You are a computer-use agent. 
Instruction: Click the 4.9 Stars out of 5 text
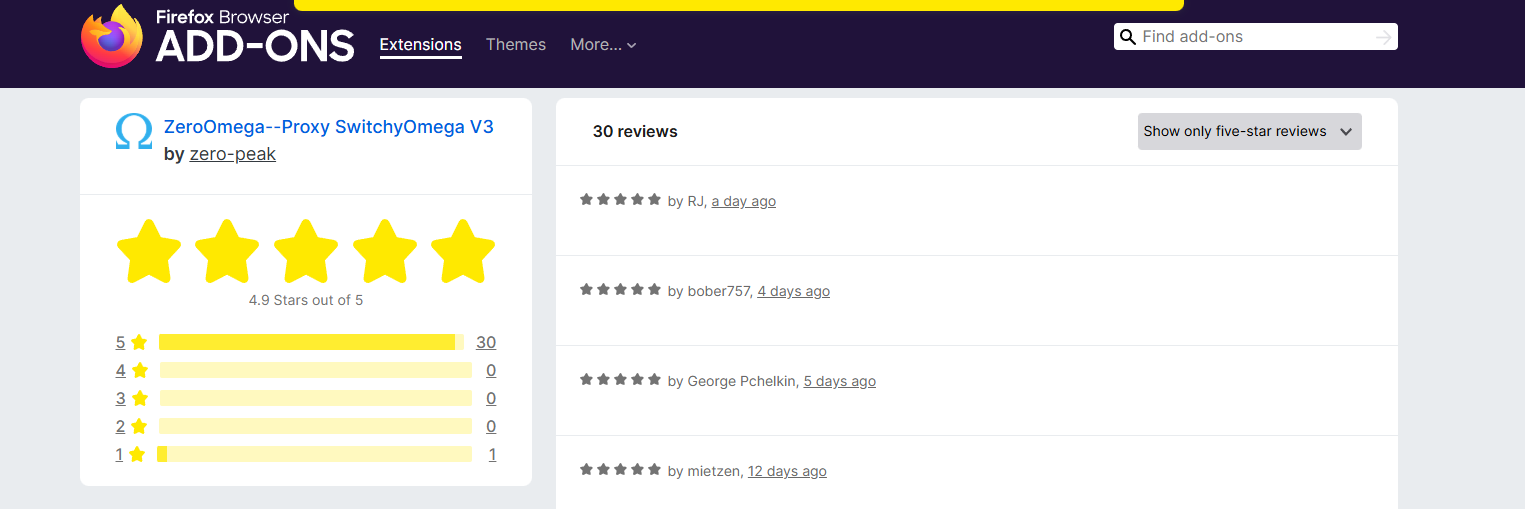coord(306,300)
